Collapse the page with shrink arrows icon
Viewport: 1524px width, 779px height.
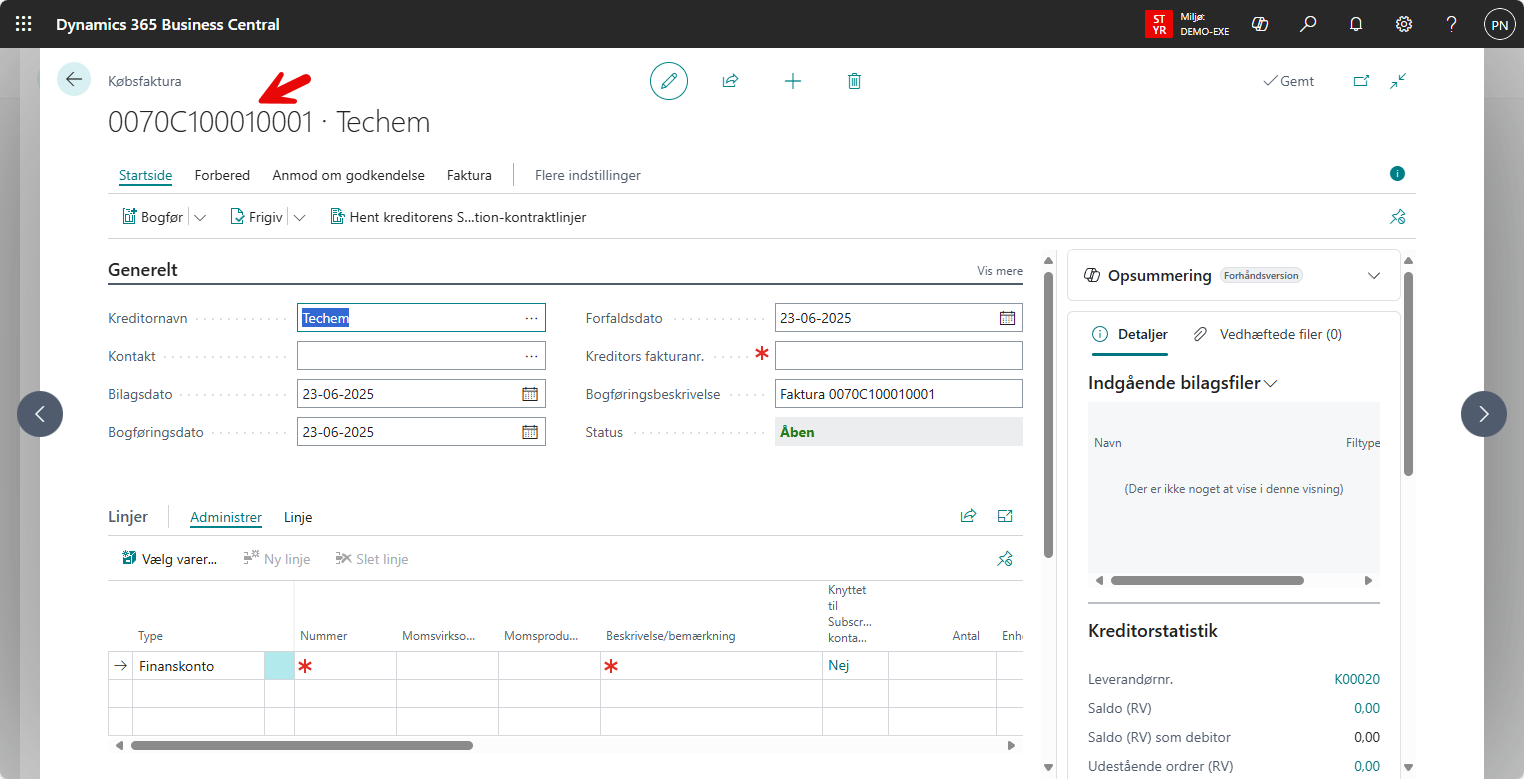(x=1398, y=81)
